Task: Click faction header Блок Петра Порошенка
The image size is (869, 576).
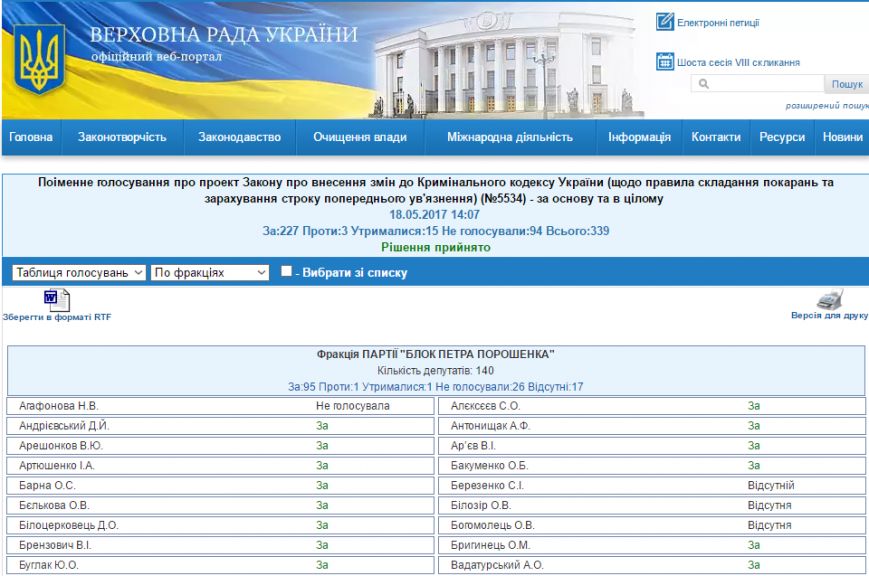Action: [x=436, y=354]
